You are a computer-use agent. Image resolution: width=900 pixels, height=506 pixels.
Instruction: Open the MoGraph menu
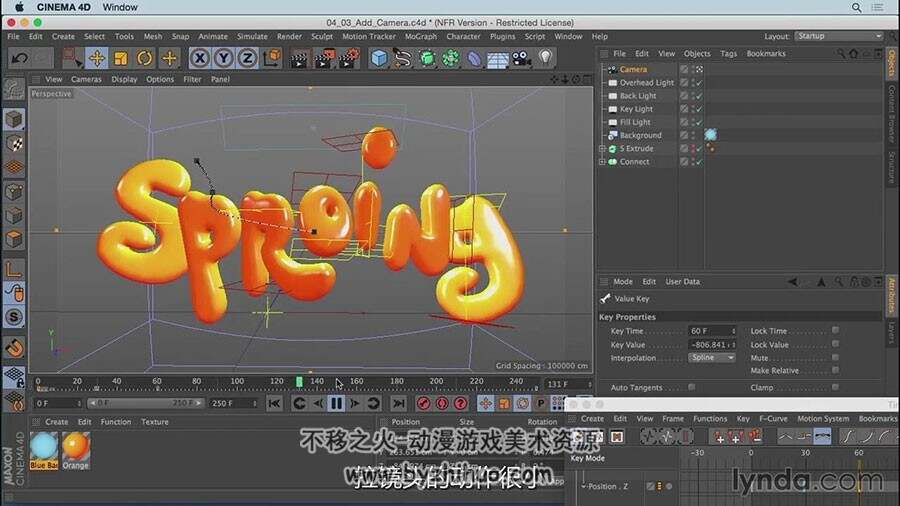421,36
